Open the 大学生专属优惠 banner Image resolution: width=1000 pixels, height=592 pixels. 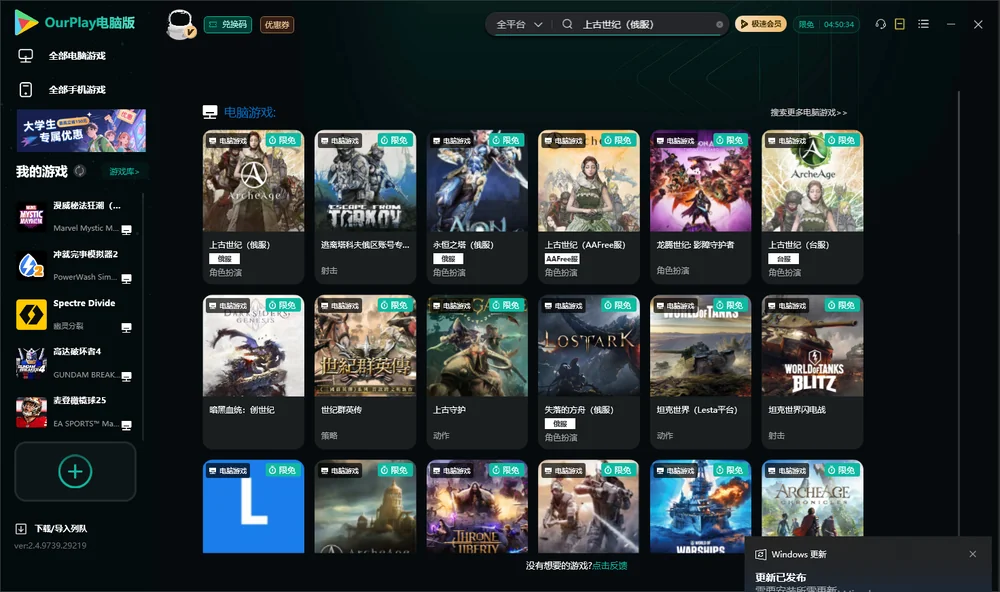point(81,130)
